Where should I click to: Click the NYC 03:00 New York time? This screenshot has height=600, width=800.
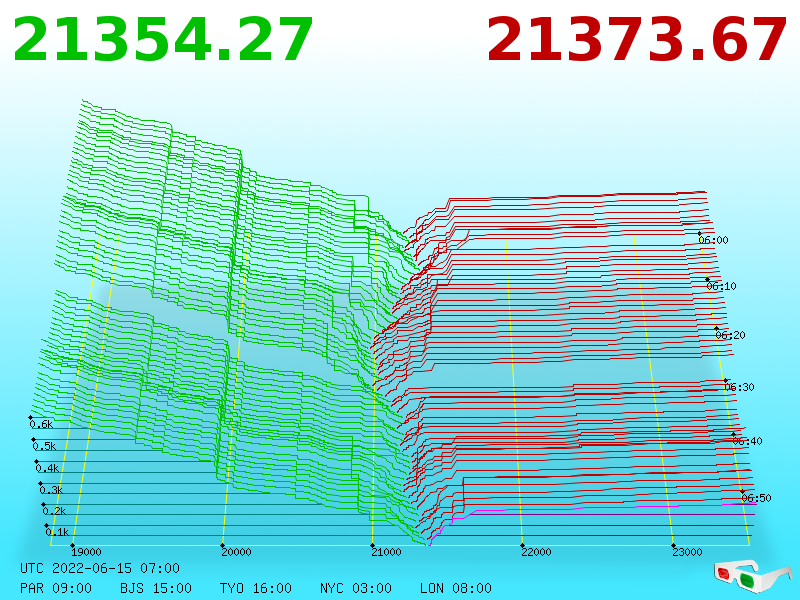tap(356, 588)
